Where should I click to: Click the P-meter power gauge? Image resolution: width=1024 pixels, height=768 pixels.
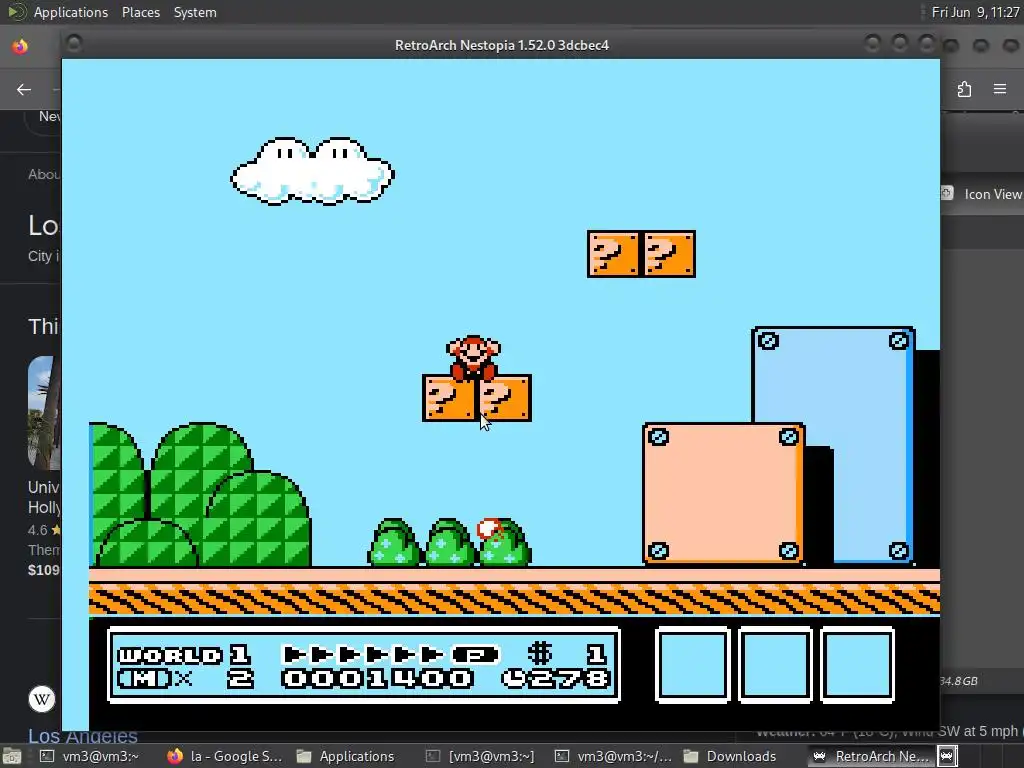[391, 654]
